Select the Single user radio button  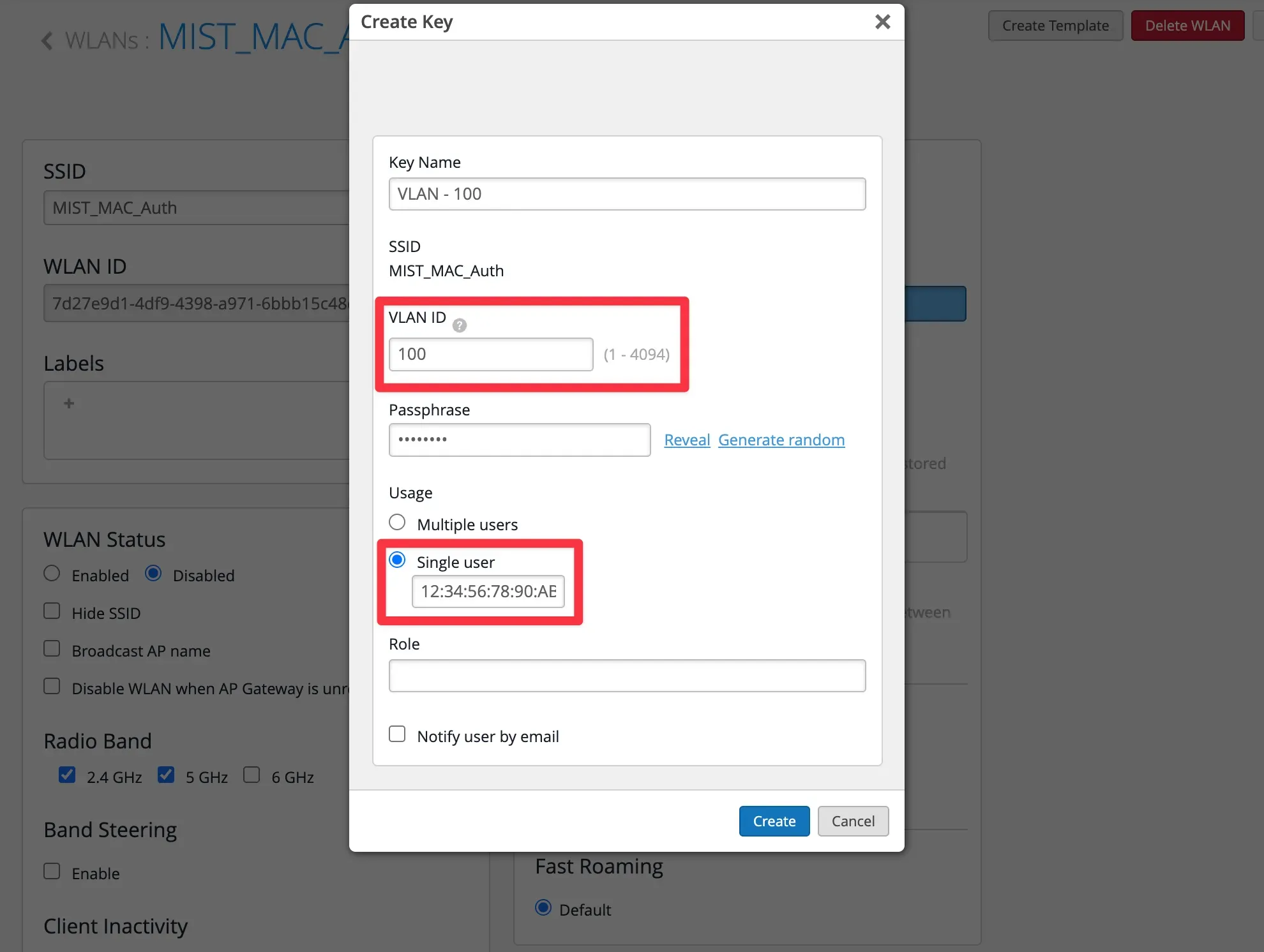click(397, 560)
